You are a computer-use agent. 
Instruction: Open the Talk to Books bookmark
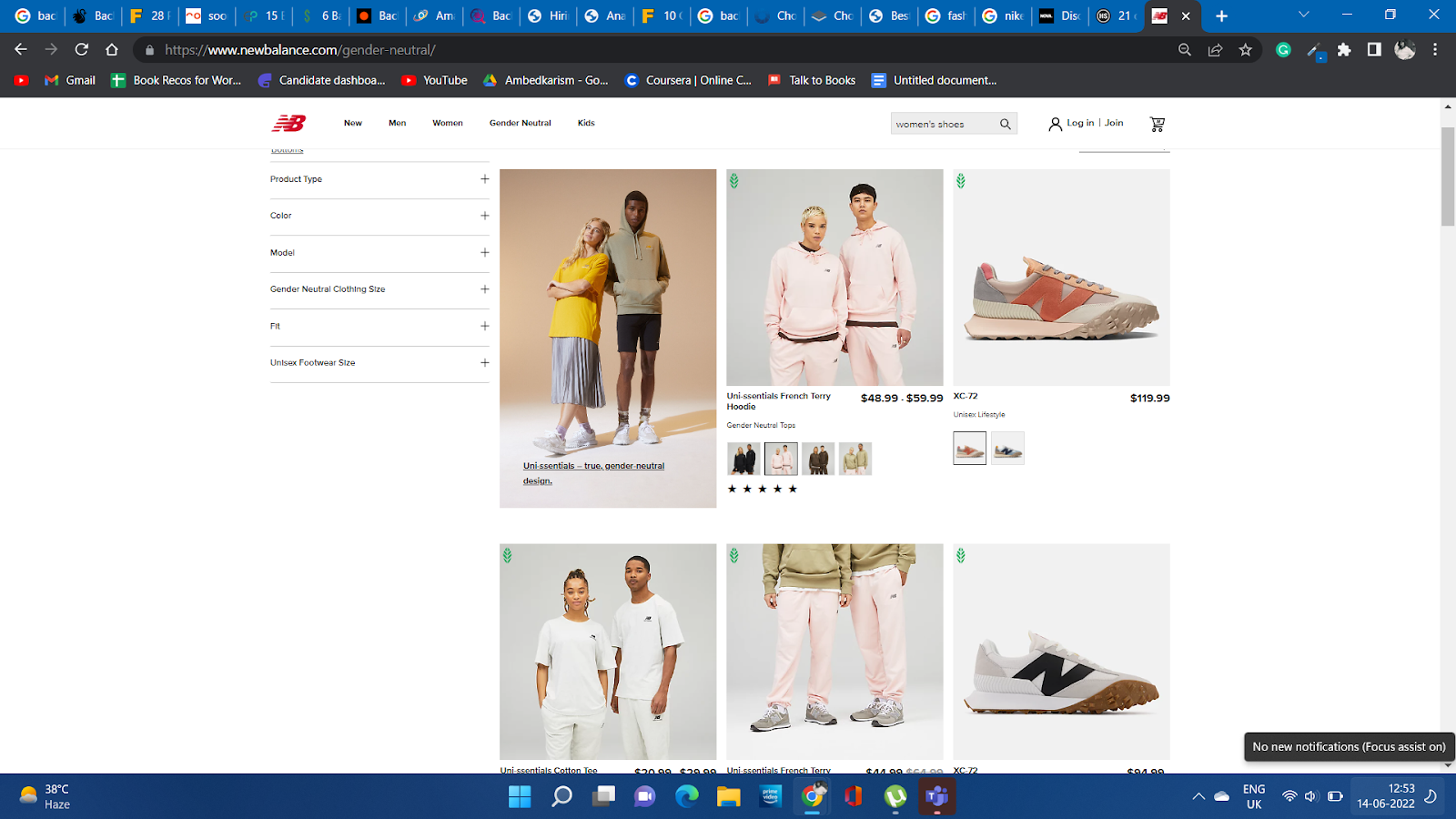point(812,80)
